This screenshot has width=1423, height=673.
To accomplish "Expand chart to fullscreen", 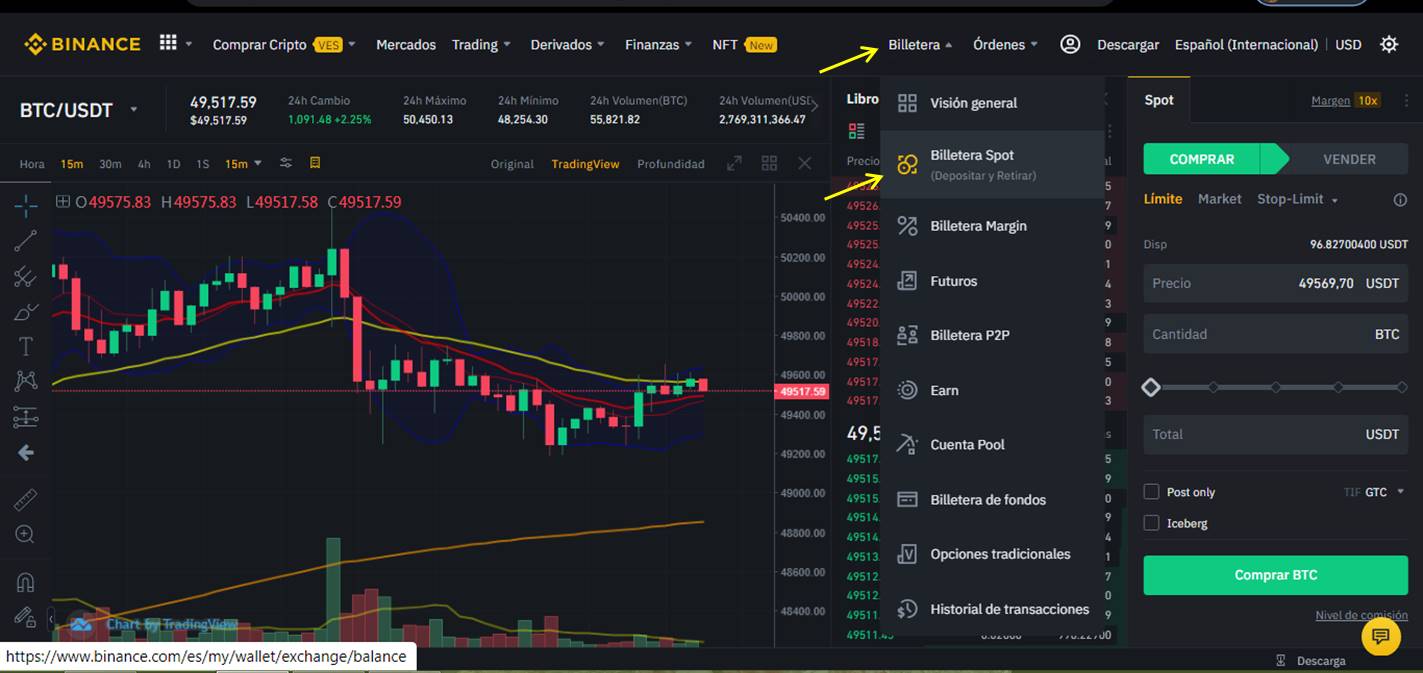I will [x=734, y=163].
